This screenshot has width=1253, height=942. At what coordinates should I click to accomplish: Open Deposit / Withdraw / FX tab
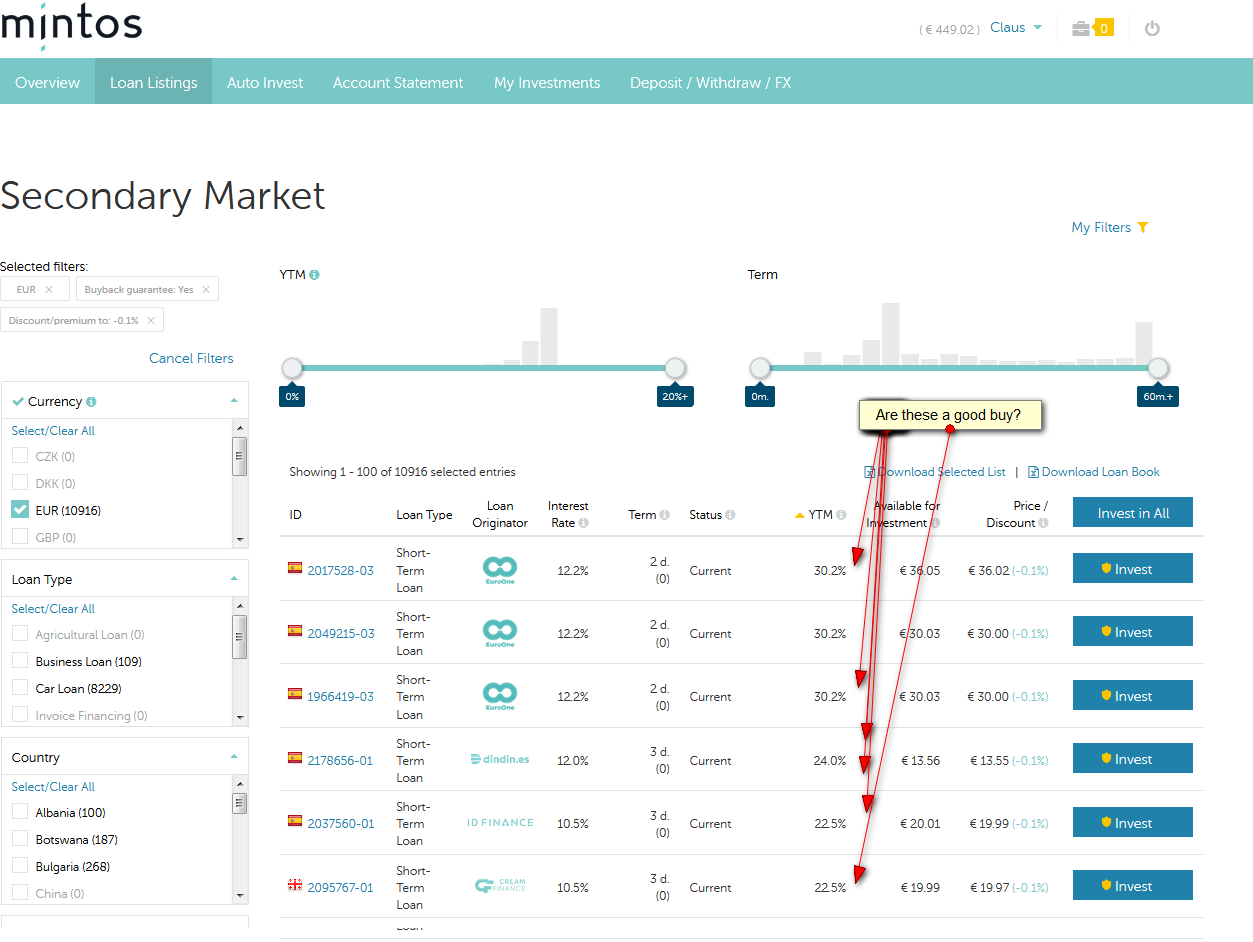[710, 83]
